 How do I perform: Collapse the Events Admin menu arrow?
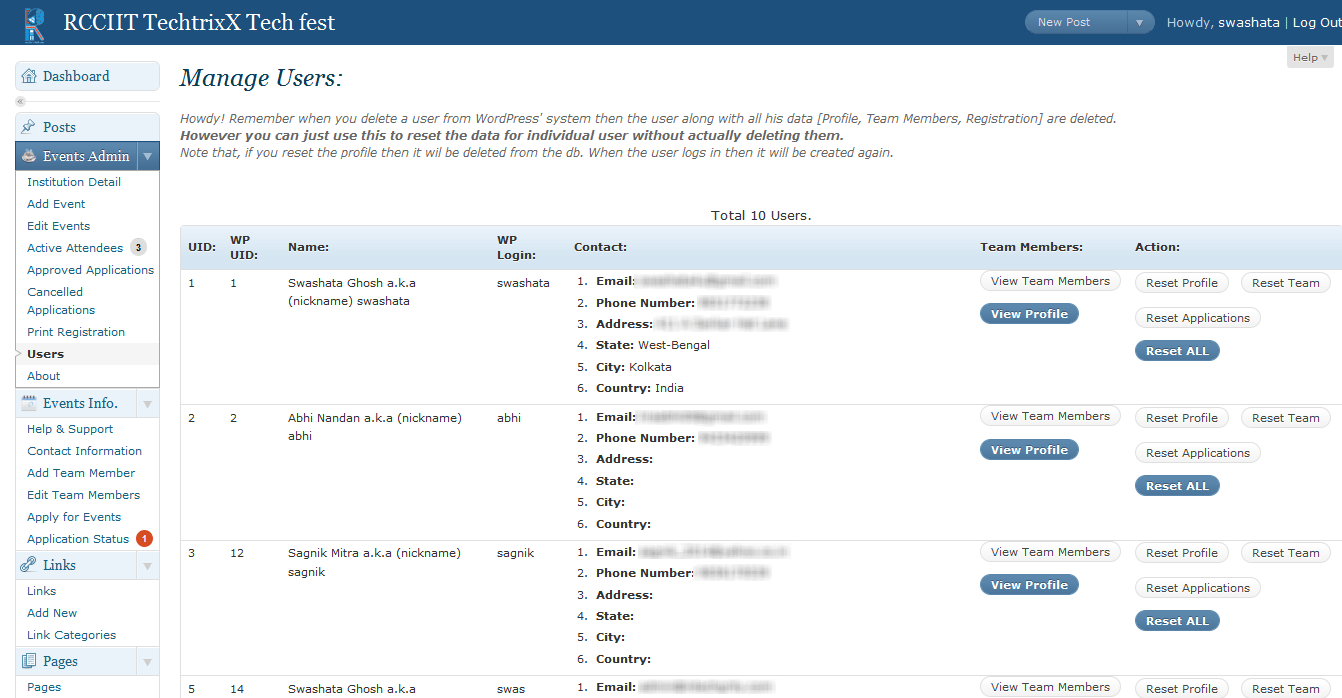click(x=147, y=156)
